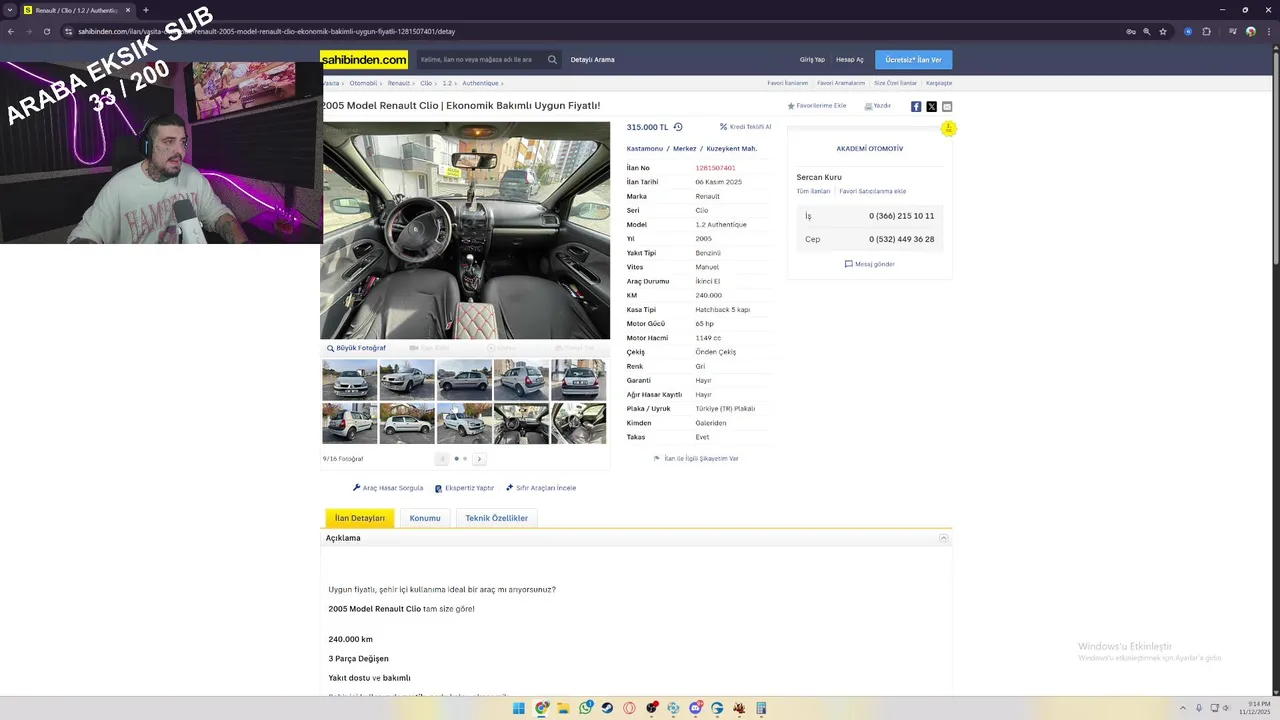This screenshot has height=720, width=1280.
Task: Collapse the Açıklama section
Action: (x=943, y=538)
